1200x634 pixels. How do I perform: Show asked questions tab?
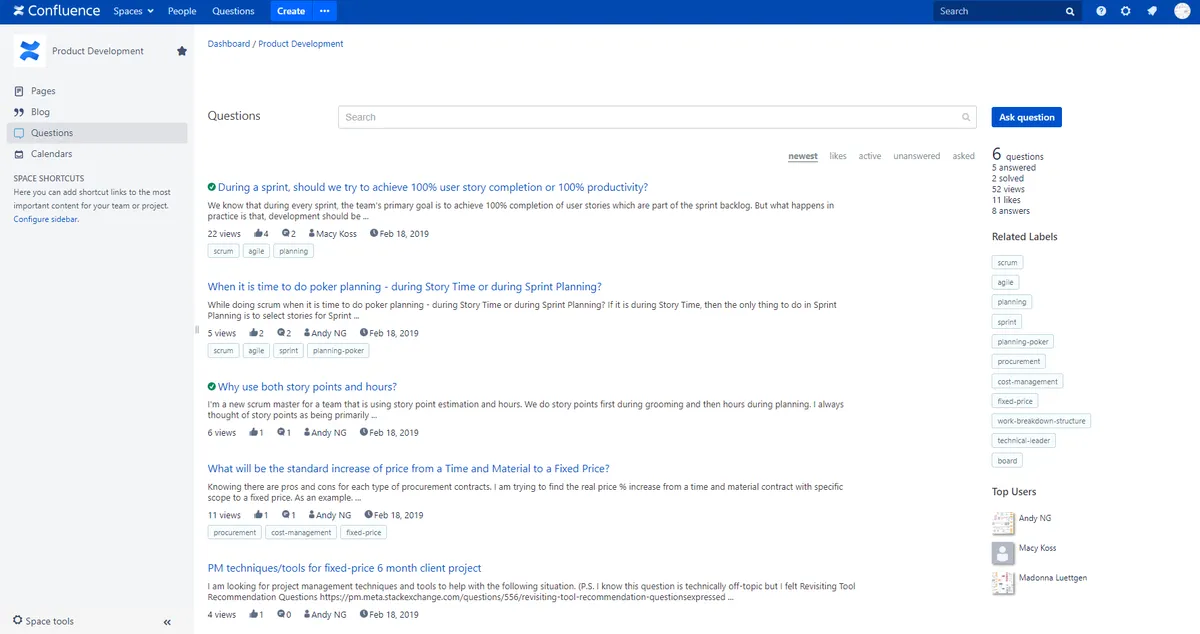(963, 156)
